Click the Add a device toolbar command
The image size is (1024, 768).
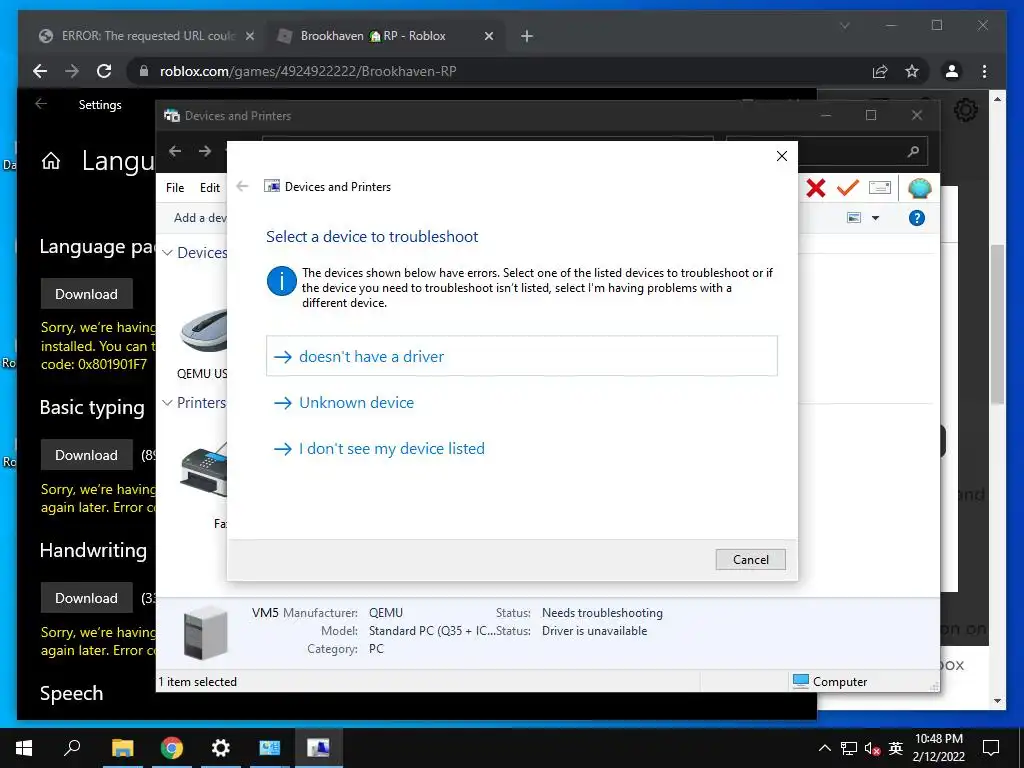[200, 218]
